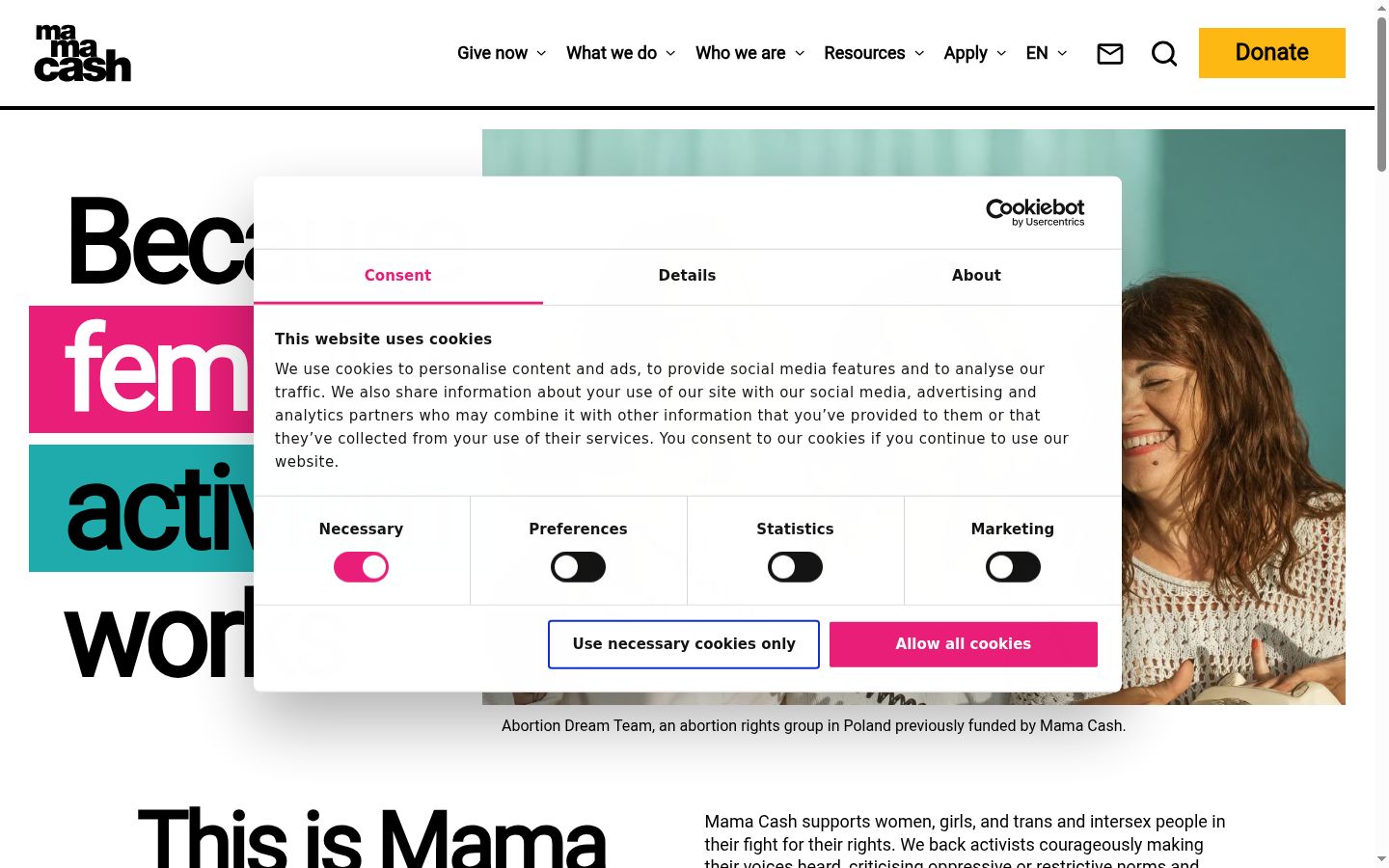
Task: Click the yellow Donate button
Action: [x=1272, y=53]
